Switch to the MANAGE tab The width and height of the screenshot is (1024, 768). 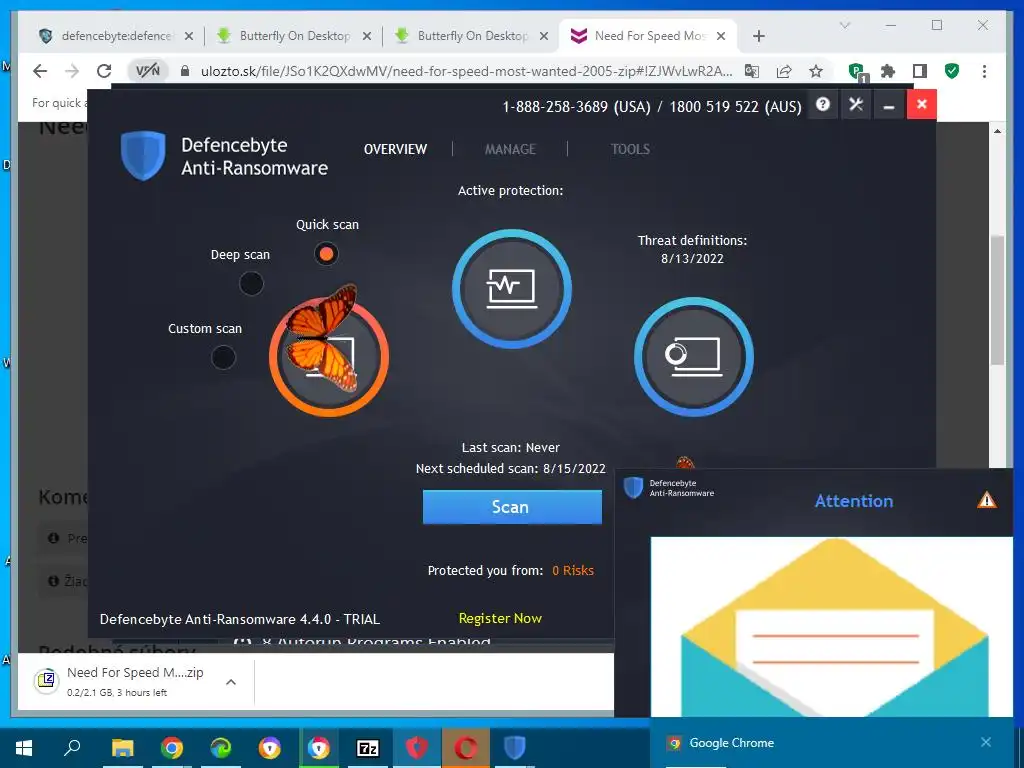point(510,149)
